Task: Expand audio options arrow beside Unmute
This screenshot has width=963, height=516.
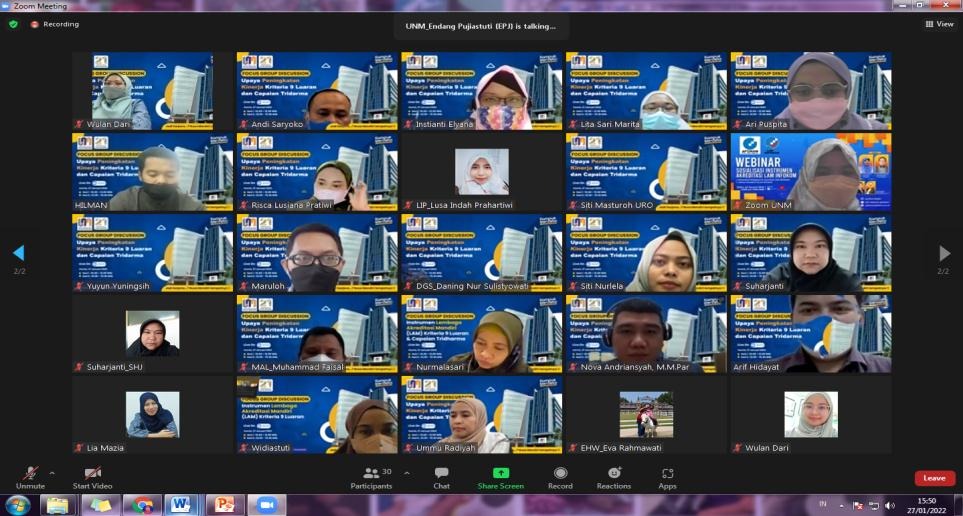Action: click(x=52, y=473)
